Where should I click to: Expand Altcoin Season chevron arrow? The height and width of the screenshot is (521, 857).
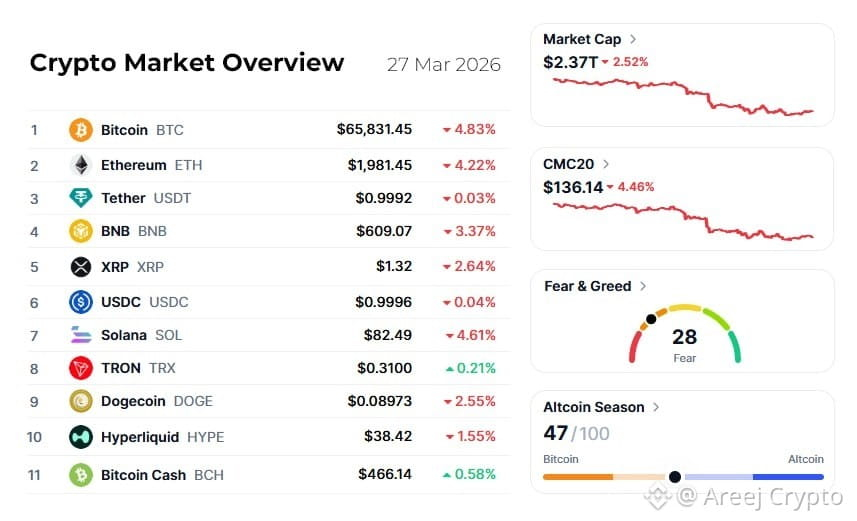(656, 407)
